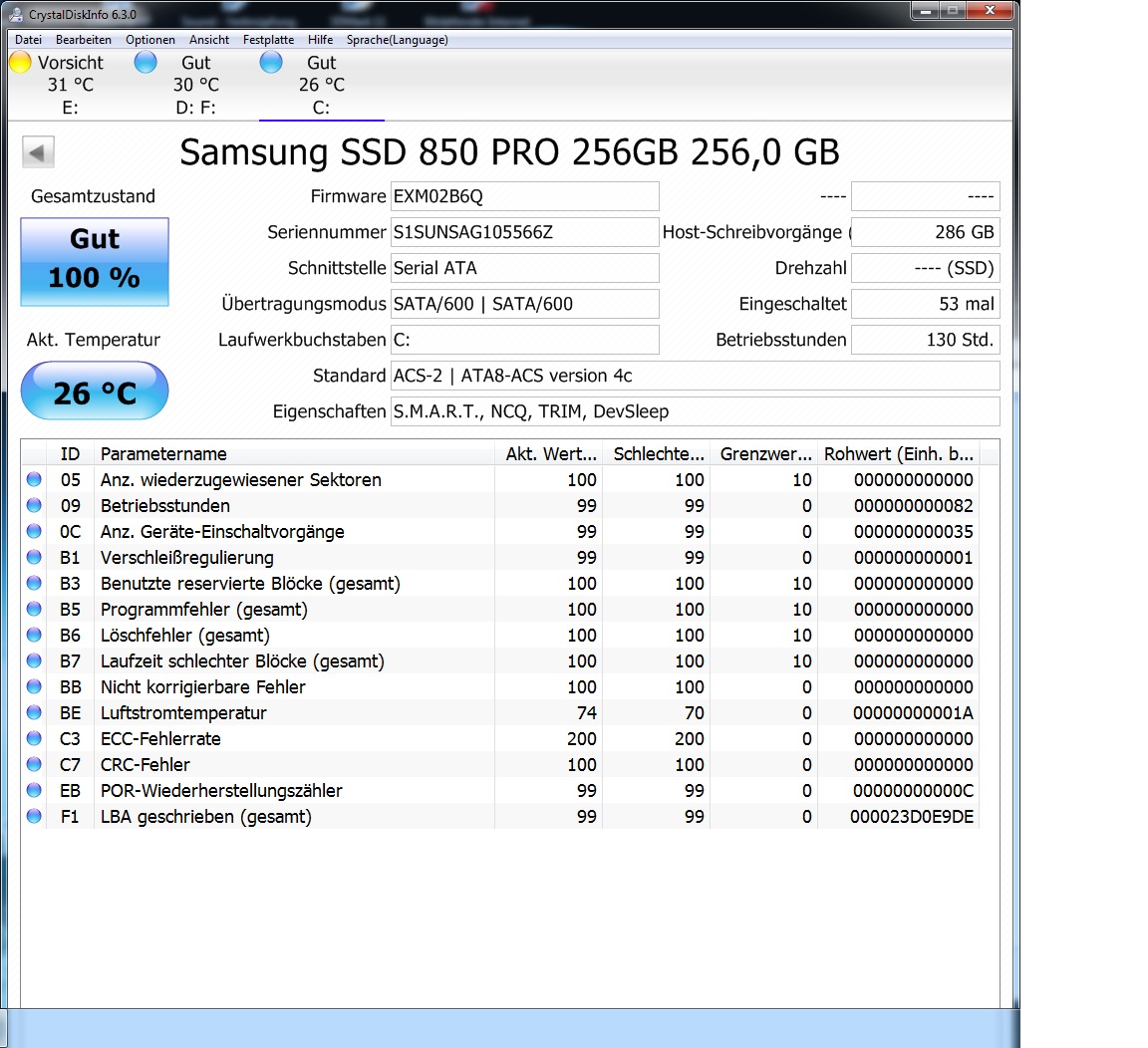Click the Schlechte... column header
This screenshot has height=1048, width=1148.
[x=656, y=453]
